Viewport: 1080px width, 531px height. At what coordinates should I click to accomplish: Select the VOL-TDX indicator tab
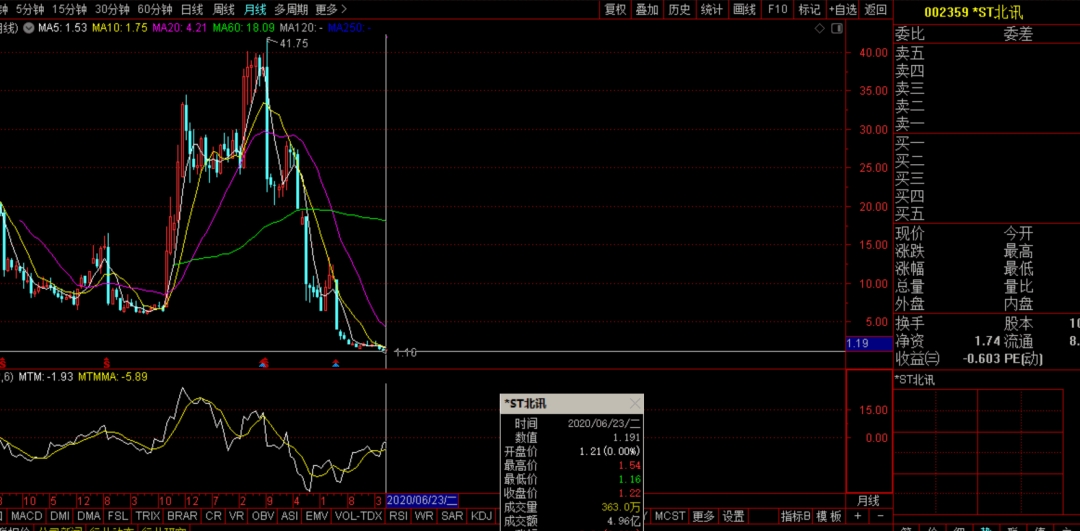coord(357,516)
